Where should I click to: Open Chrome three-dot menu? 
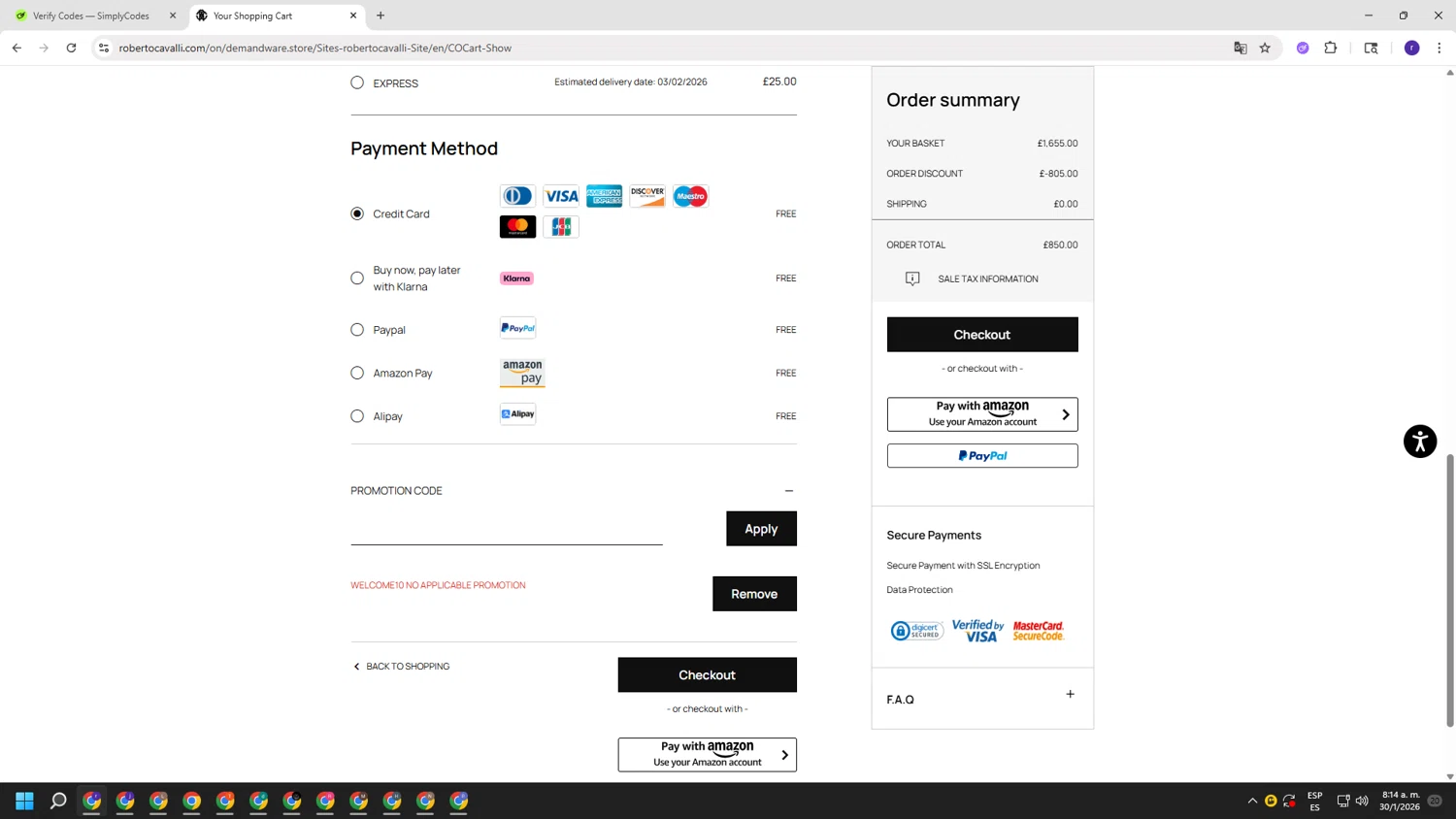click(x=1439, y=48)
